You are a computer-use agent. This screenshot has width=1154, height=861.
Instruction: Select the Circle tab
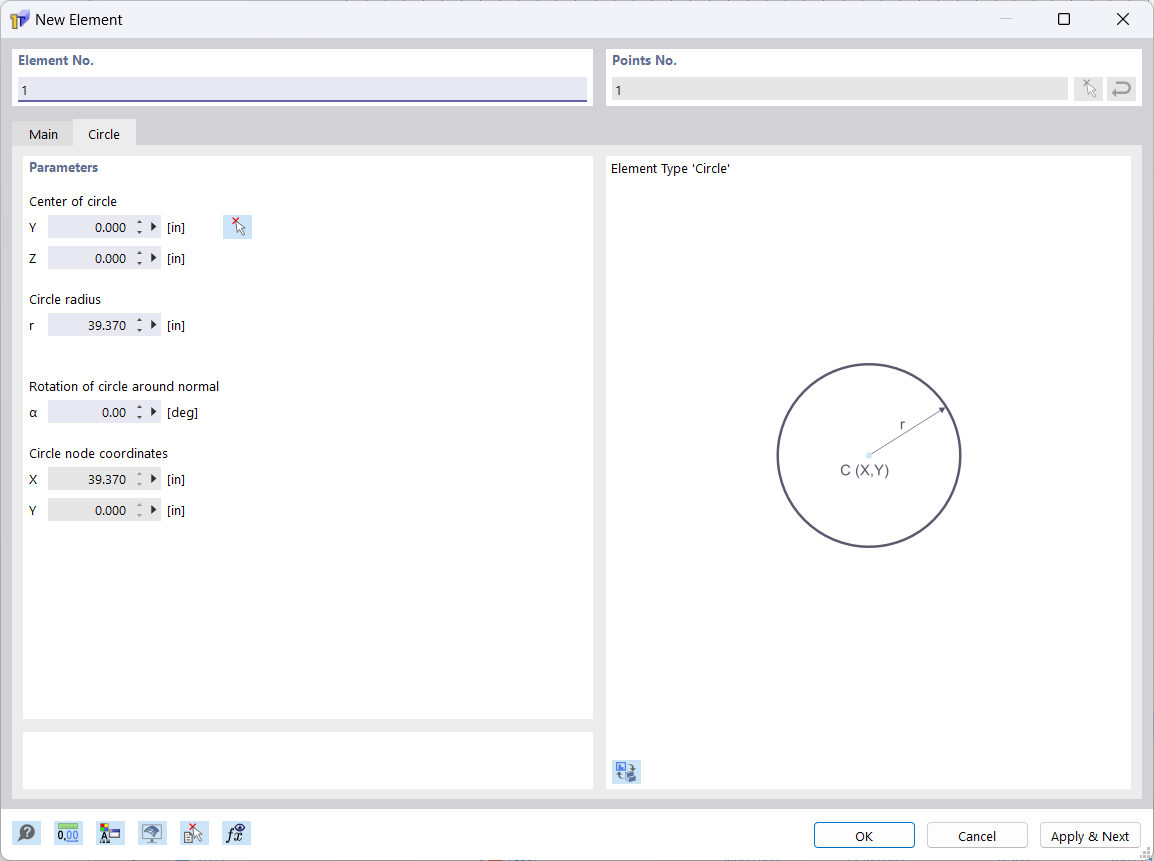click(103, 133)
